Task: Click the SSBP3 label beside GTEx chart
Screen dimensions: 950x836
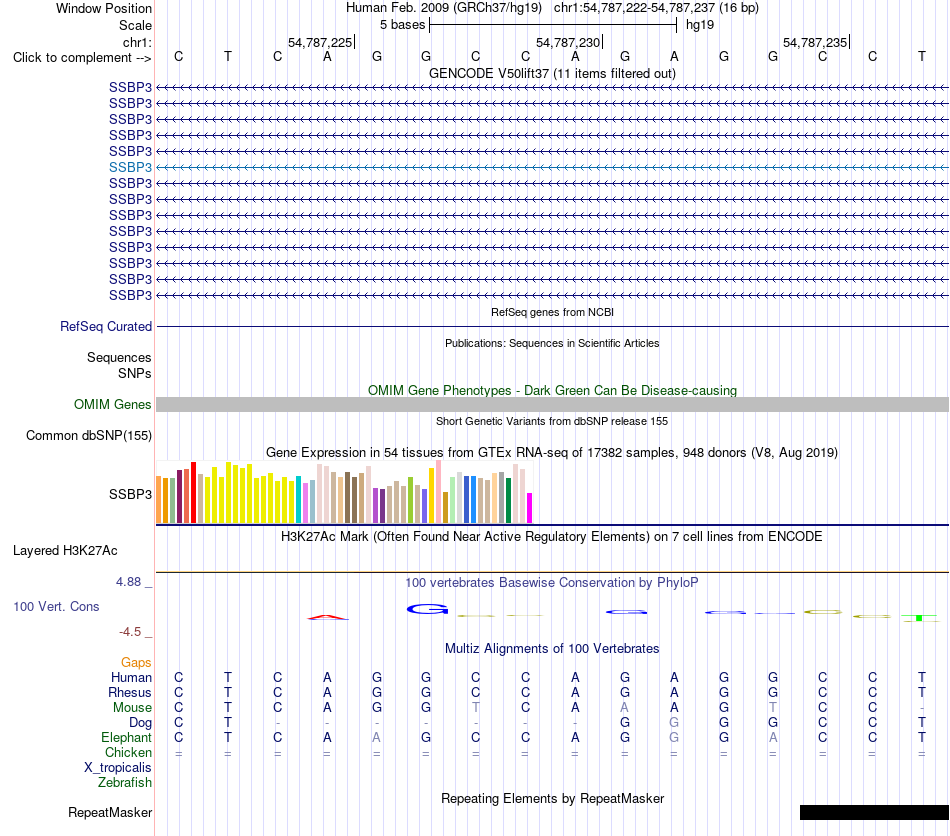Action: tap(130, 494)
